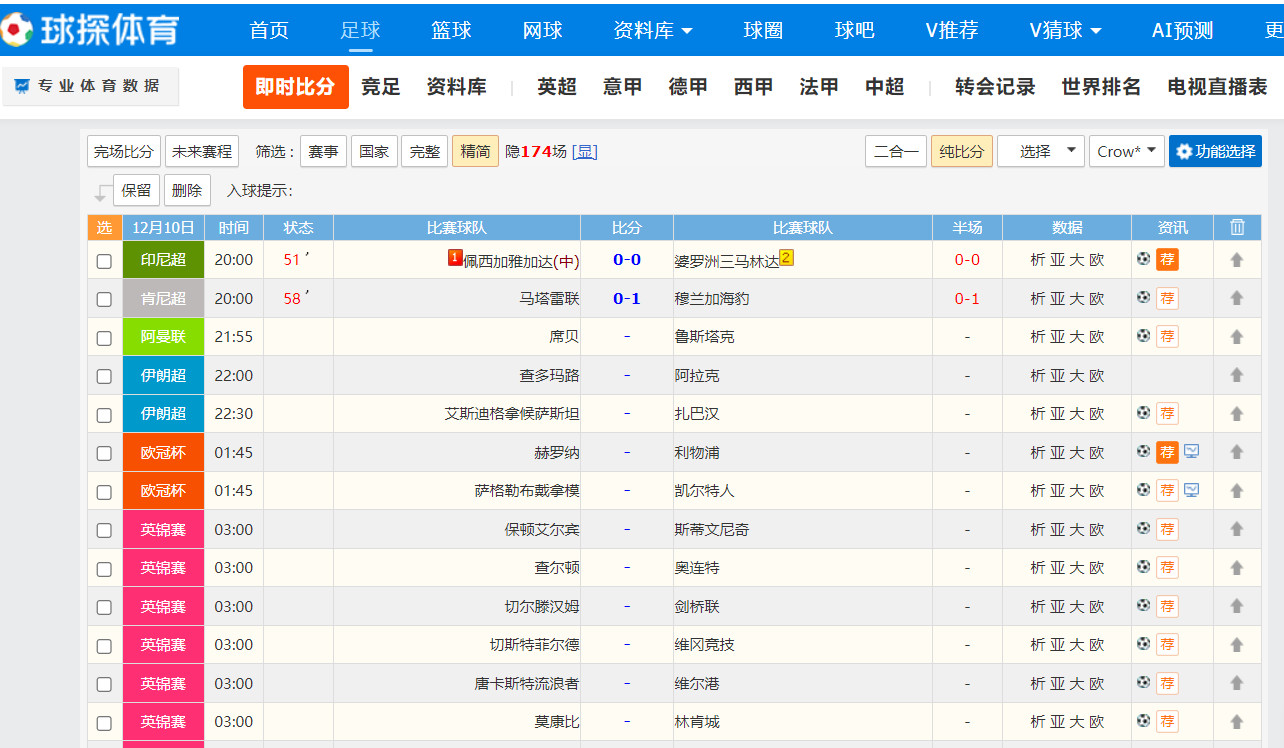Viewport: 1284px width, 748px height.
Task: Open TV live icon for 萨格勒布戴拿模 match
Action: (x=1192, y=490)
